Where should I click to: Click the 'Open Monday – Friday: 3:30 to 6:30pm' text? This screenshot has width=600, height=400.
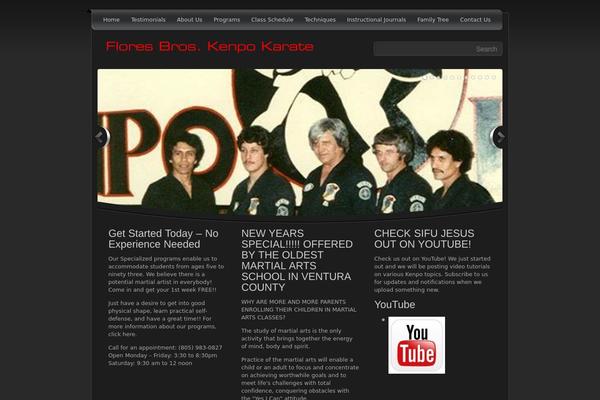(163, 355)
